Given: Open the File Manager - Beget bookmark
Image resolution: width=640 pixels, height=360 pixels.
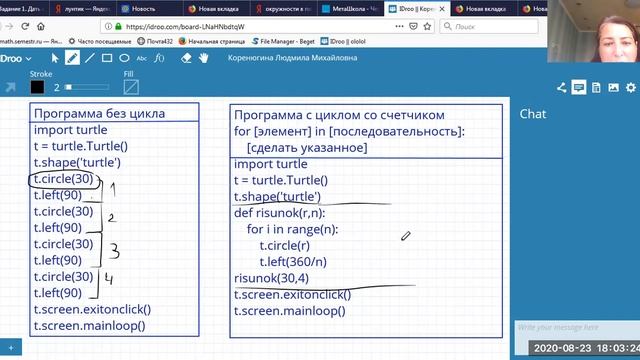Looking at the screenshot, I should (x=283, y=41).
